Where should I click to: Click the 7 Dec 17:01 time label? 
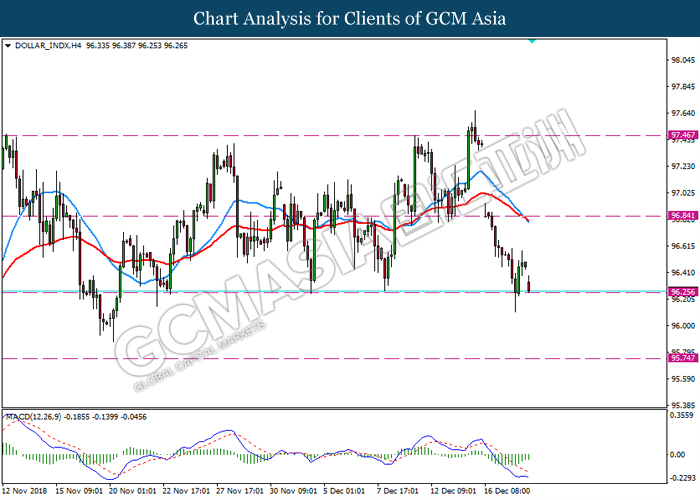pos(397,491)
